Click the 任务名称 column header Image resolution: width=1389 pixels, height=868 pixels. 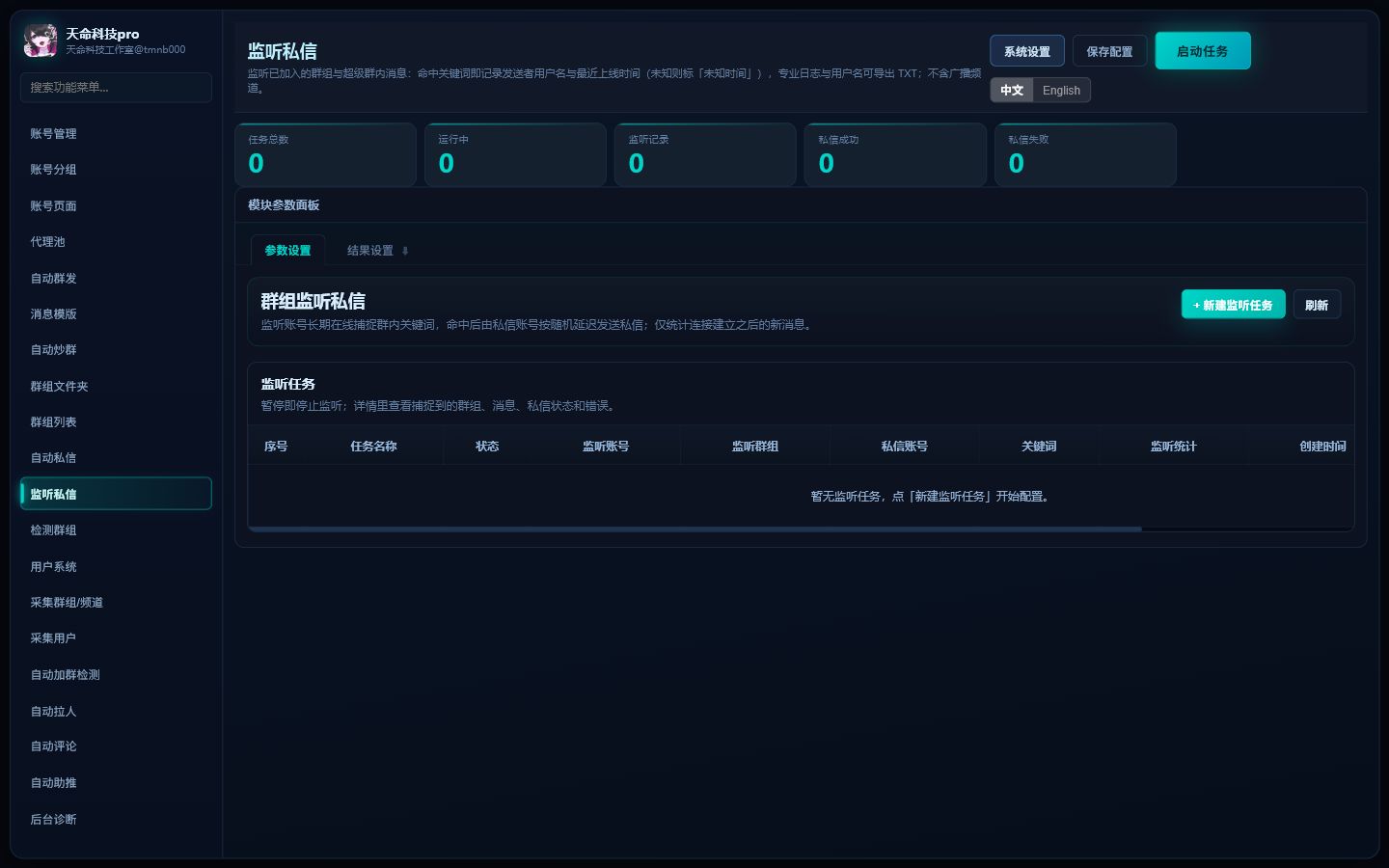click(373, 446)
